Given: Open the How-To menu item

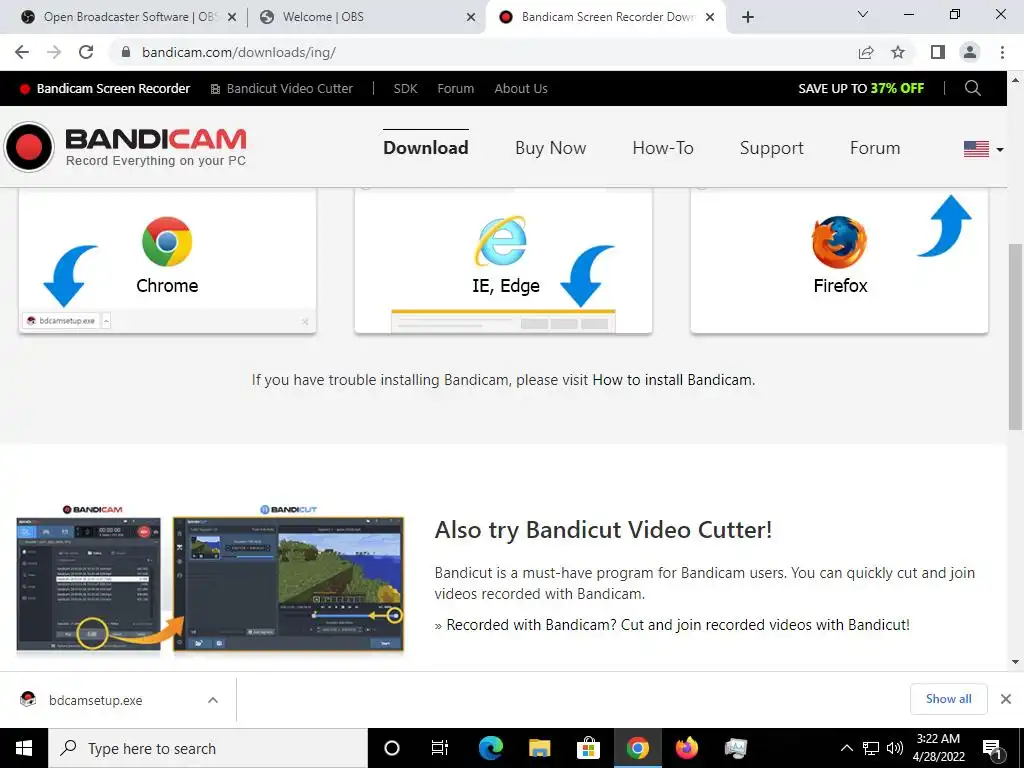Looking at the screenshot, I should pos(663,148).
